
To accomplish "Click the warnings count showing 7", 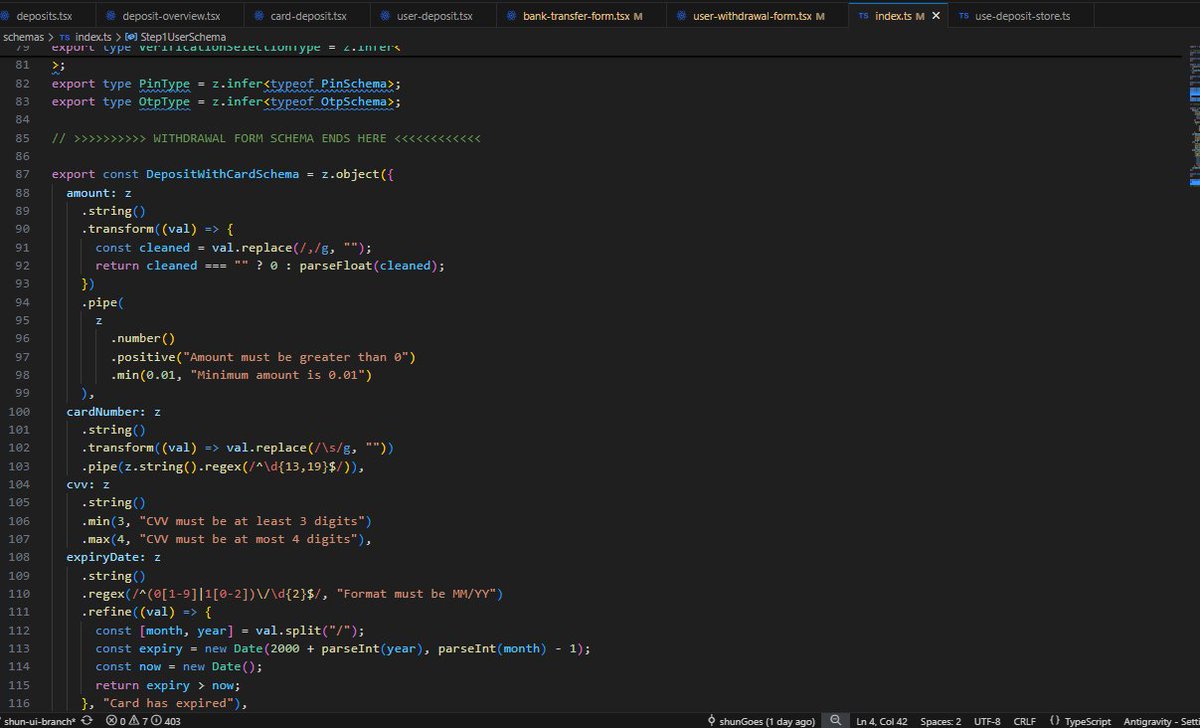I will point(139,720).
